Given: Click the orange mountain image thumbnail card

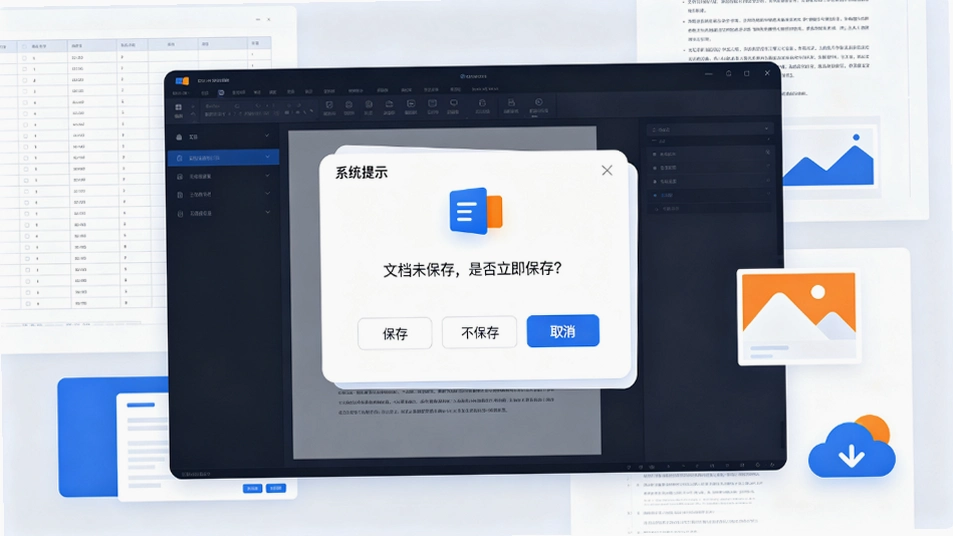Looking at the screenshot, I should (x=799, y=317).
